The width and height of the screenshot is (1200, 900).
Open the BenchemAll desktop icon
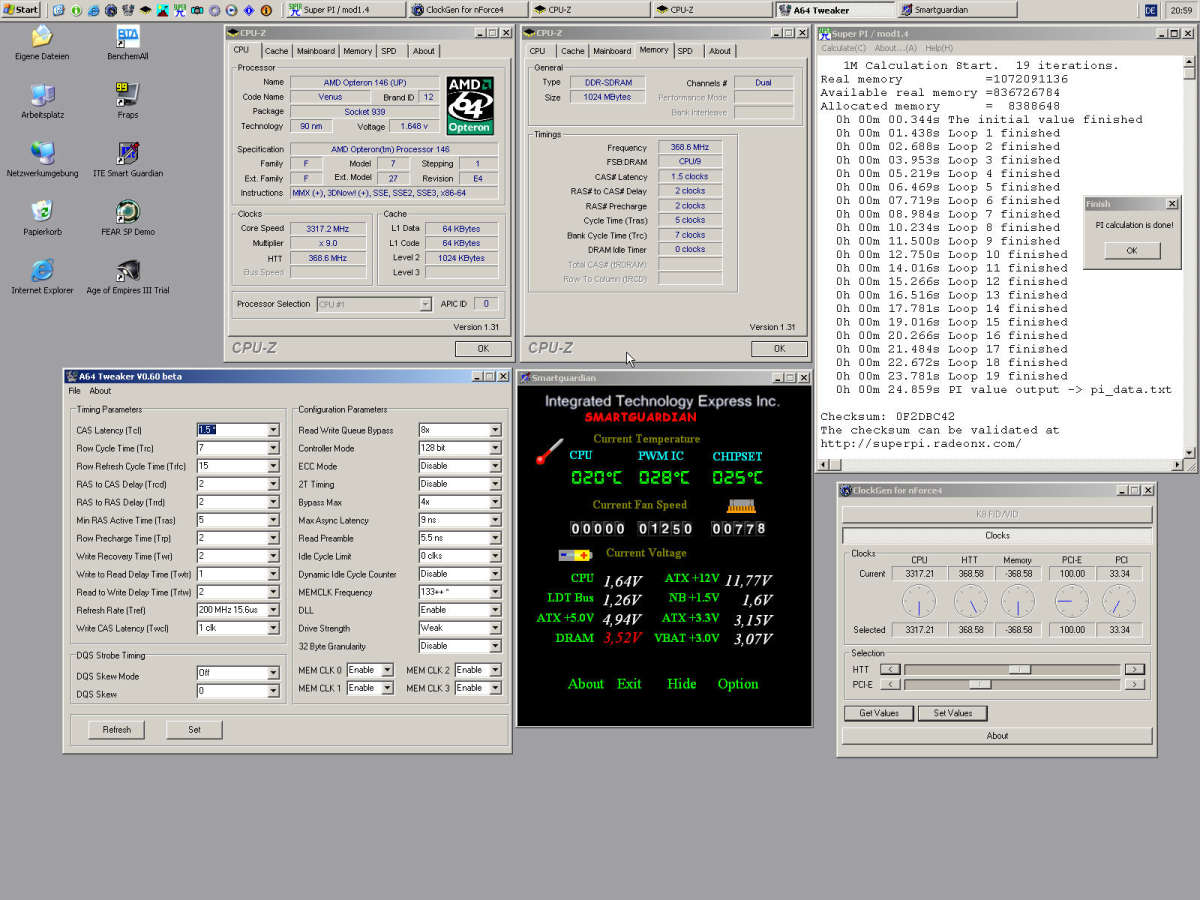click(128, 44)
